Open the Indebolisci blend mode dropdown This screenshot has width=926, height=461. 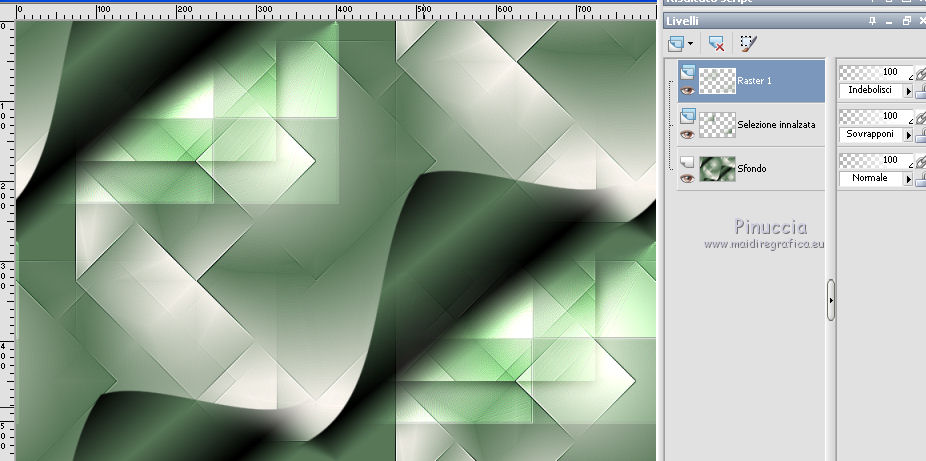(909, 91)
